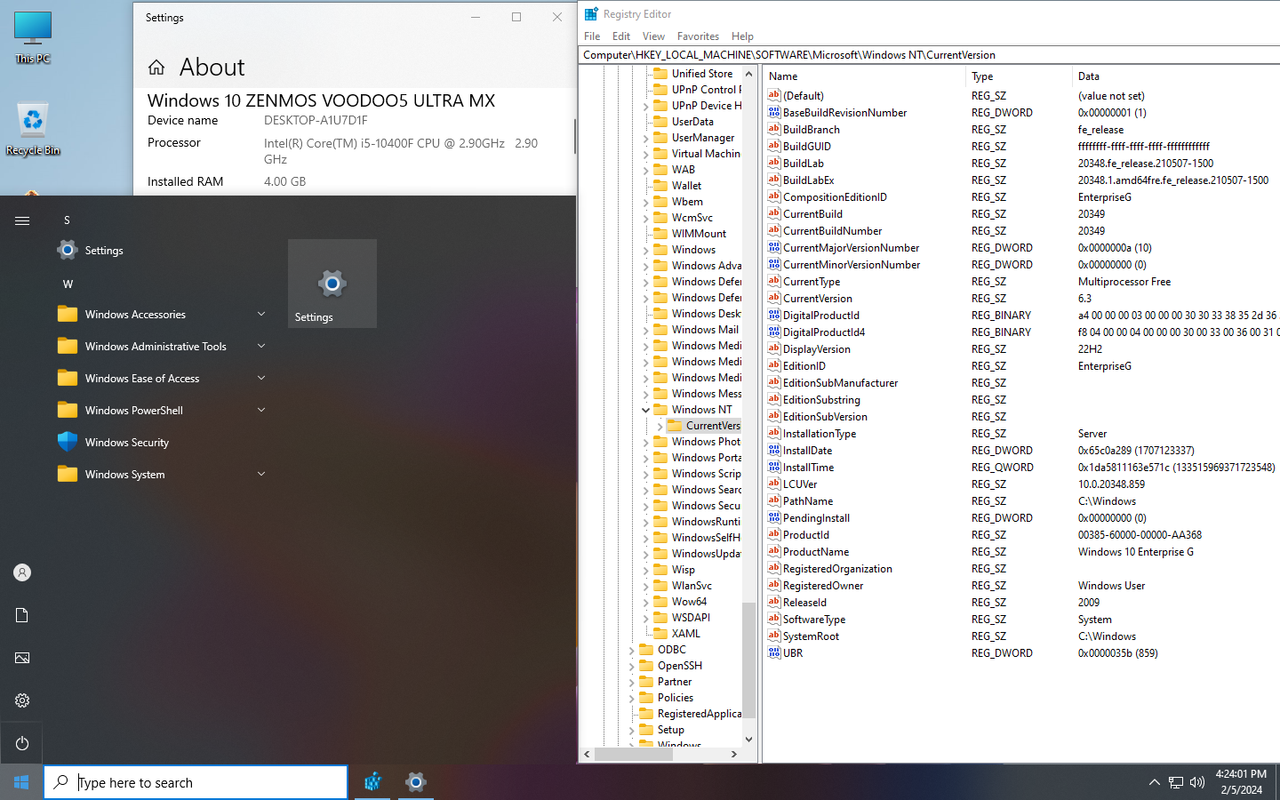The image size is (1280, 800).
Task: Click the volume speaker icon in tray
Action: click(1198, 782)
